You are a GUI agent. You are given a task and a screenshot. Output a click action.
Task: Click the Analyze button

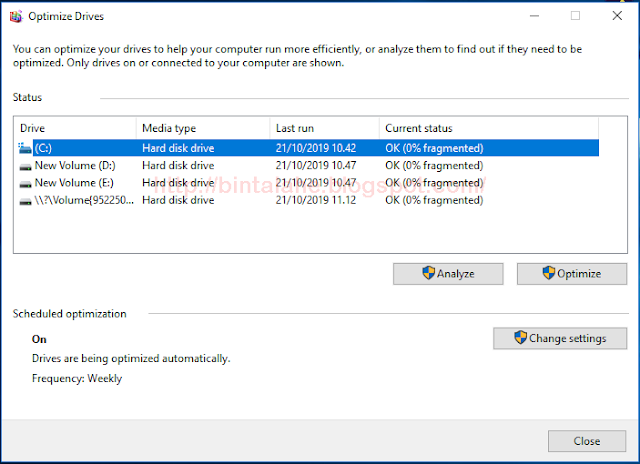(x=448, y=274)
